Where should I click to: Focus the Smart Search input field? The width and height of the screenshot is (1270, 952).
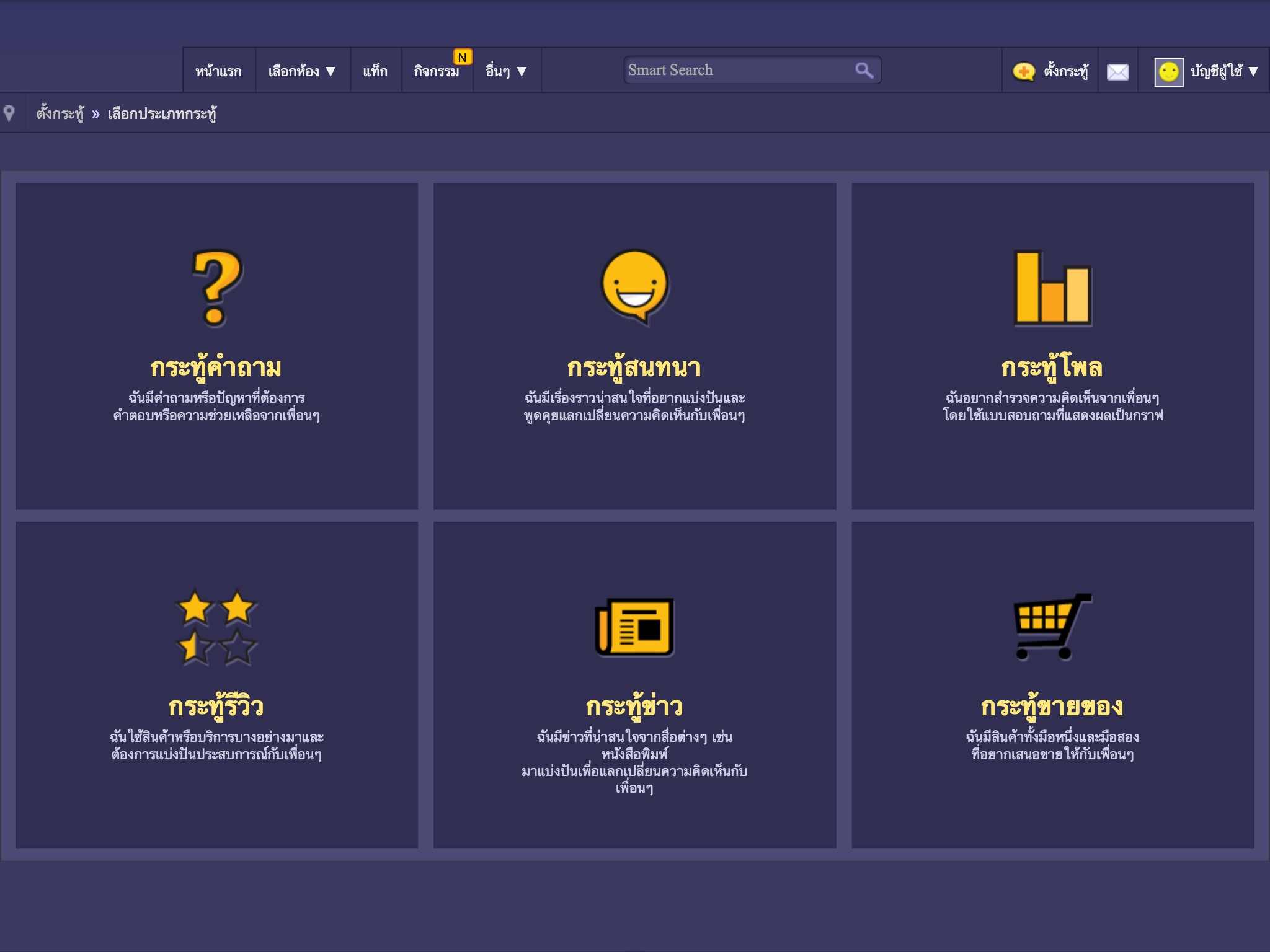click(738, 70)
